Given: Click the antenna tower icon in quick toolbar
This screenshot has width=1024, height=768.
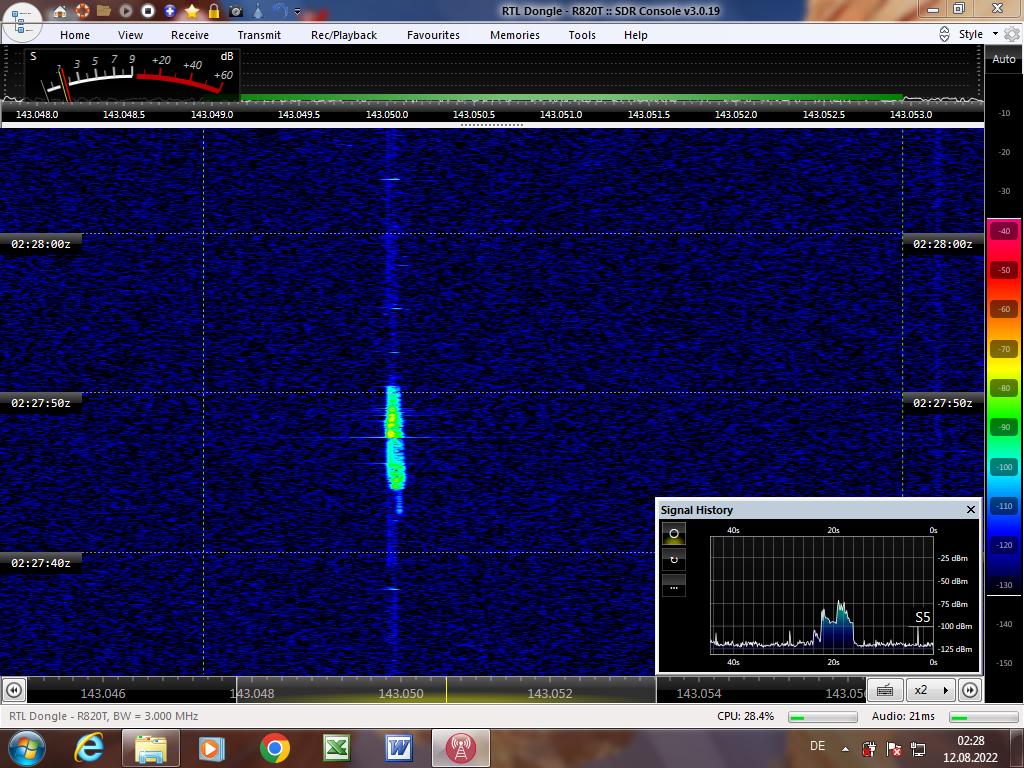Looking at the screenshot, I should pos(259,10).
